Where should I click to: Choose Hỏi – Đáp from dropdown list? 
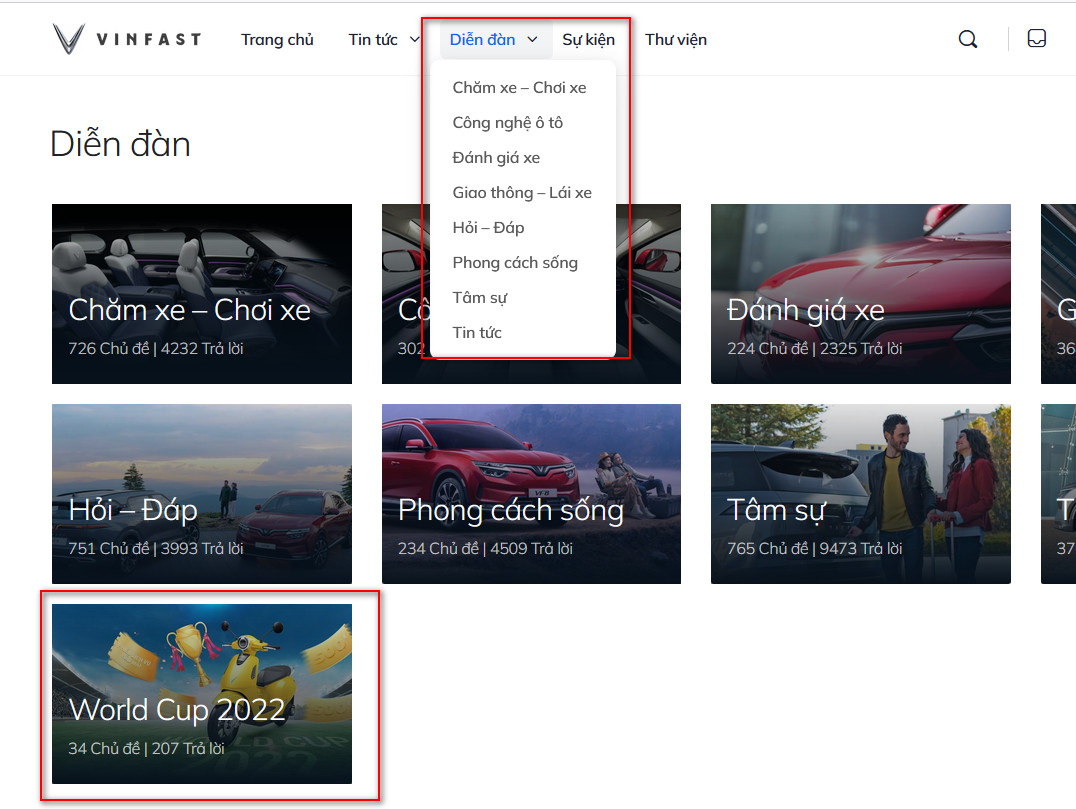point(488,228)
